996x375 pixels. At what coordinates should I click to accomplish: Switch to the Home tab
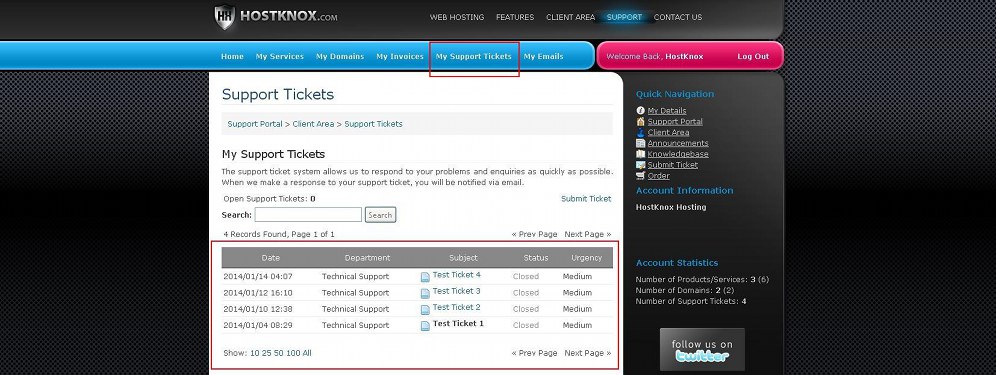click(x=232, y=57)
